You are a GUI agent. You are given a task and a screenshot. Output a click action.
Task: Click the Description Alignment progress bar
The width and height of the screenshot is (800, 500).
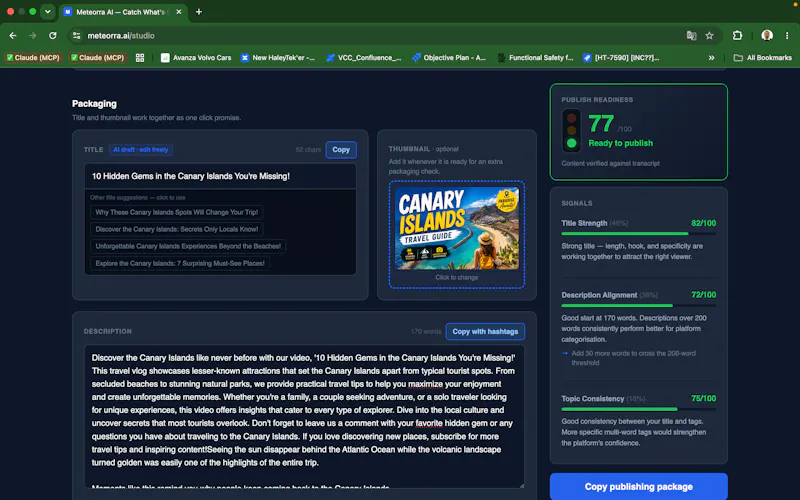pos(638,306)
